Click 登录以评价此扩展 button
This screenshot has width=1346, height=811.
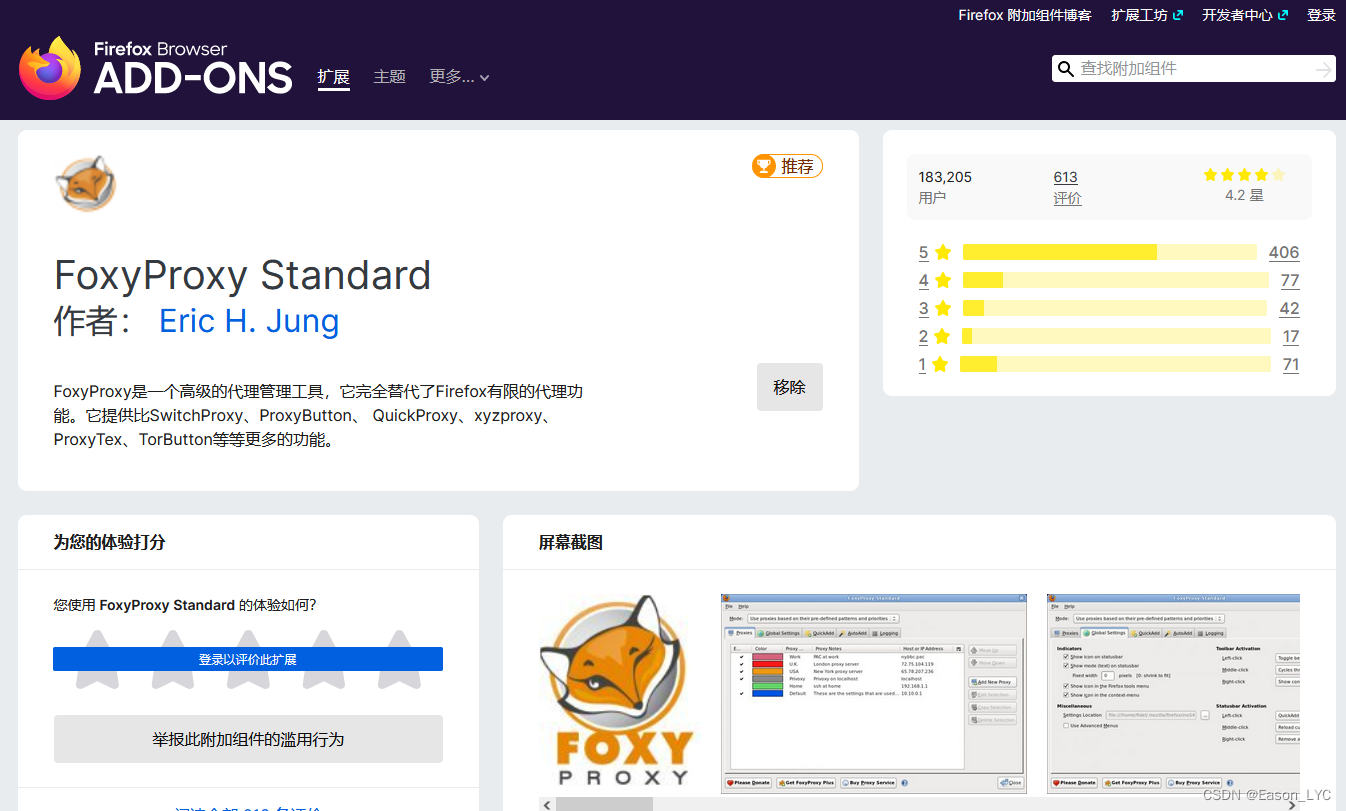click(248, 659)
